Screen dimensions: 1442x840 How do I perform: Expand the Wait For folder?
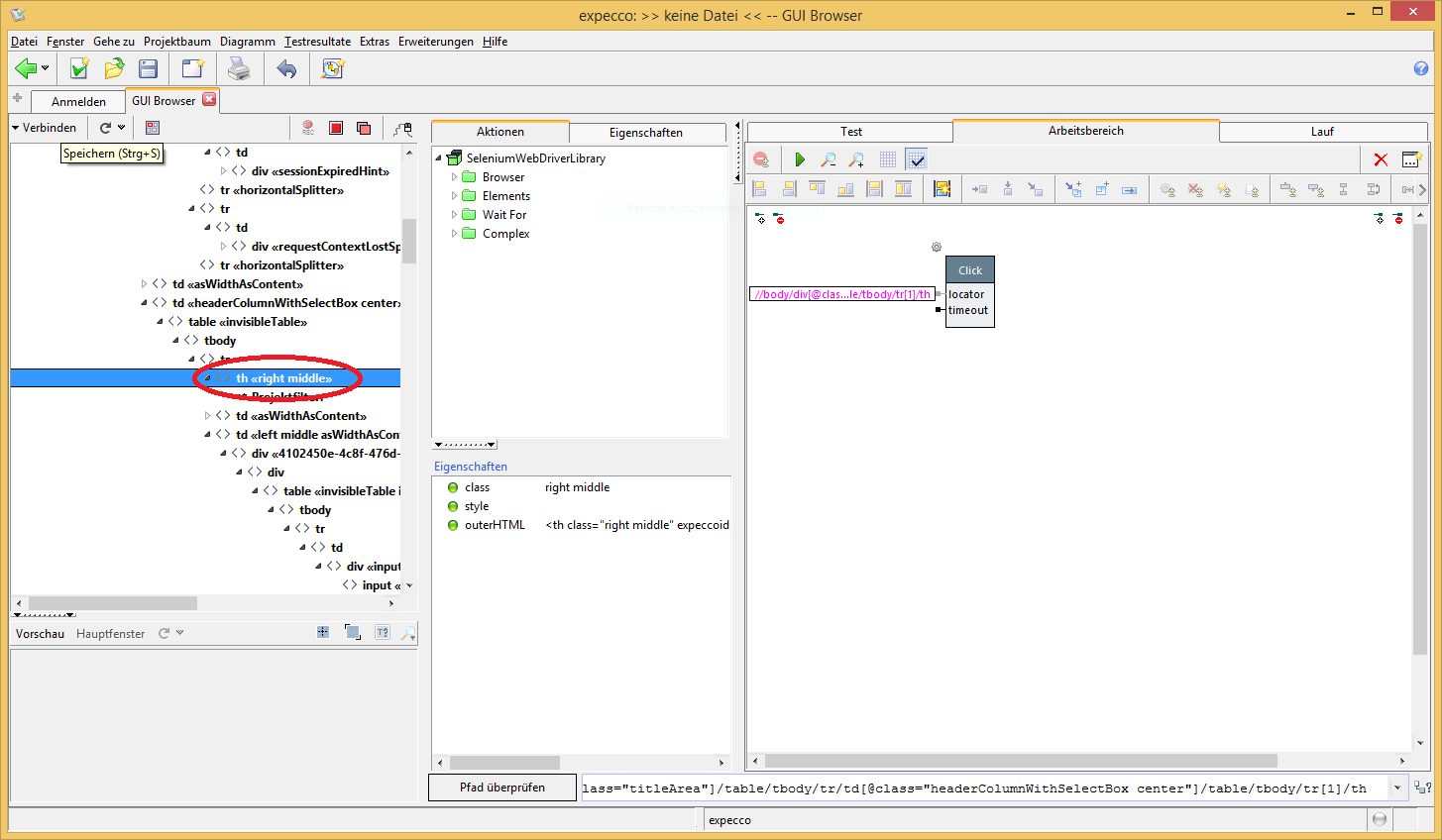455,215
